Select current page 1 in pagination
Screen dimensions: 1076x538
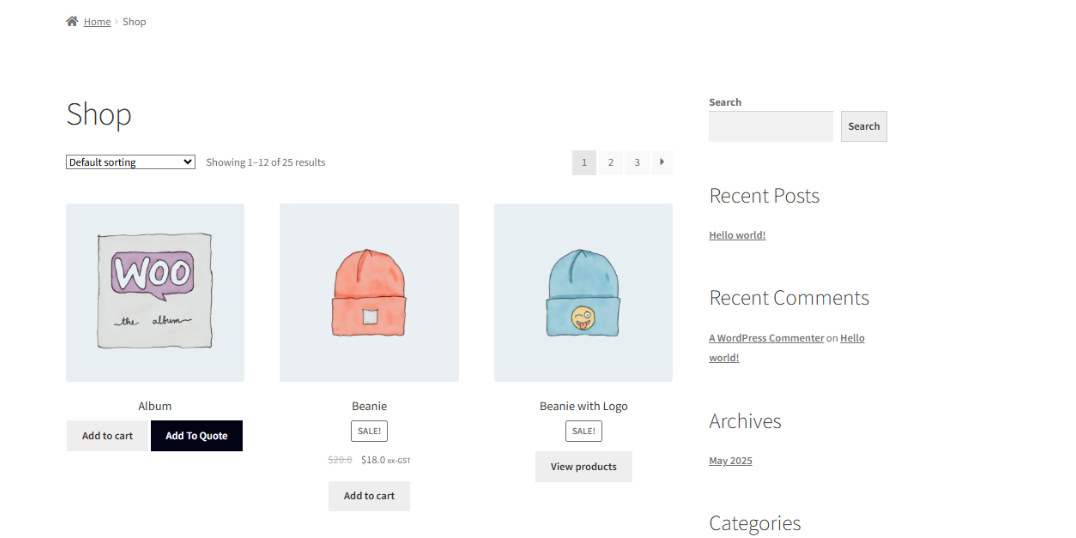pyautogui.click(x=584, y=162)
